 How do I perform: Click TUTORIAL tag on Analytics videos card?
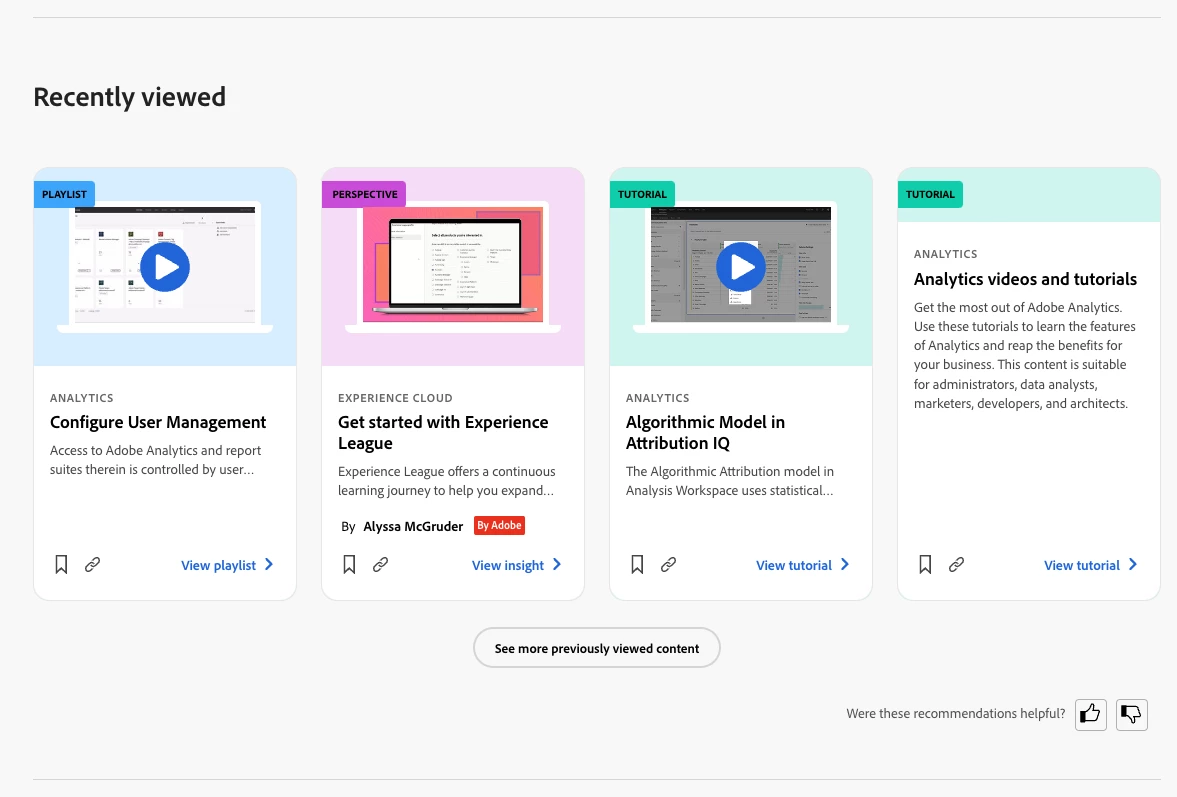click(x=930, y=194)
